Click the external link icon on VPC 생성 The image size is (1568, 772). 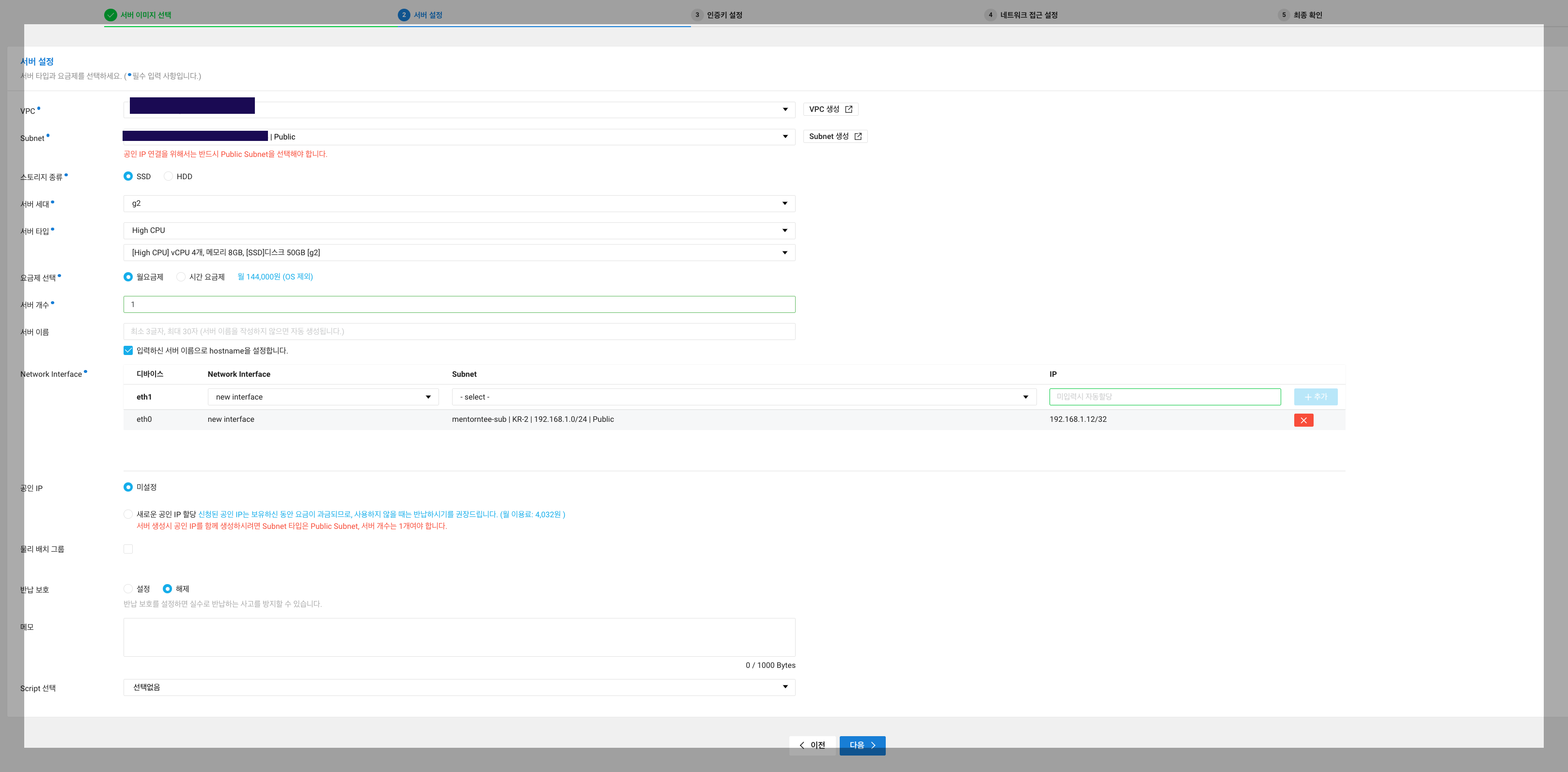pos(848,109)
